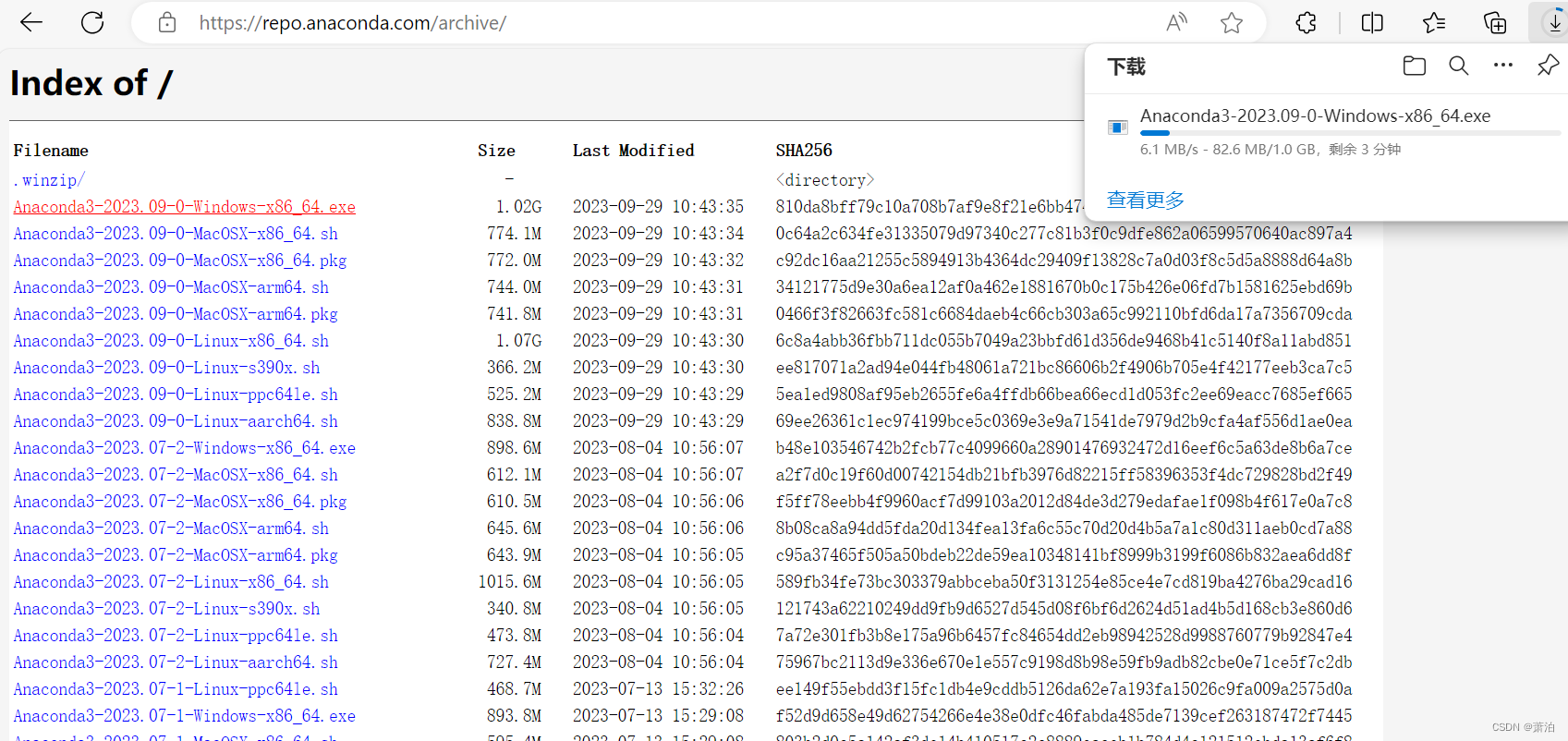Image resolution: width=1568 pixels, height=741 pixels.
Task: Click '查看更多' link in downloads
Action: point(1145,200)
